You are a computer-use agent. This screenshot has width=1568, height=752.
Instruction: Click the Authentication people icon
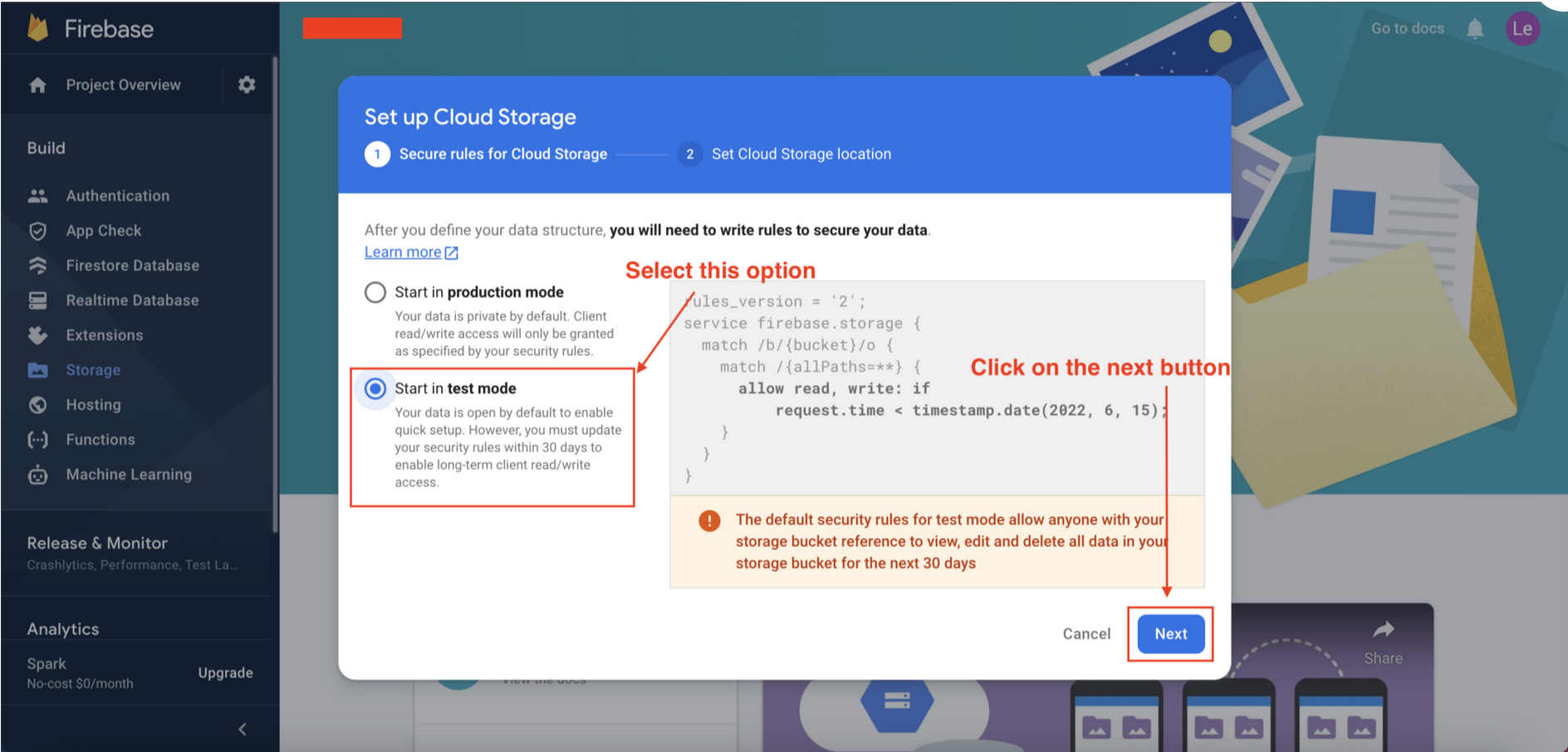37,196
